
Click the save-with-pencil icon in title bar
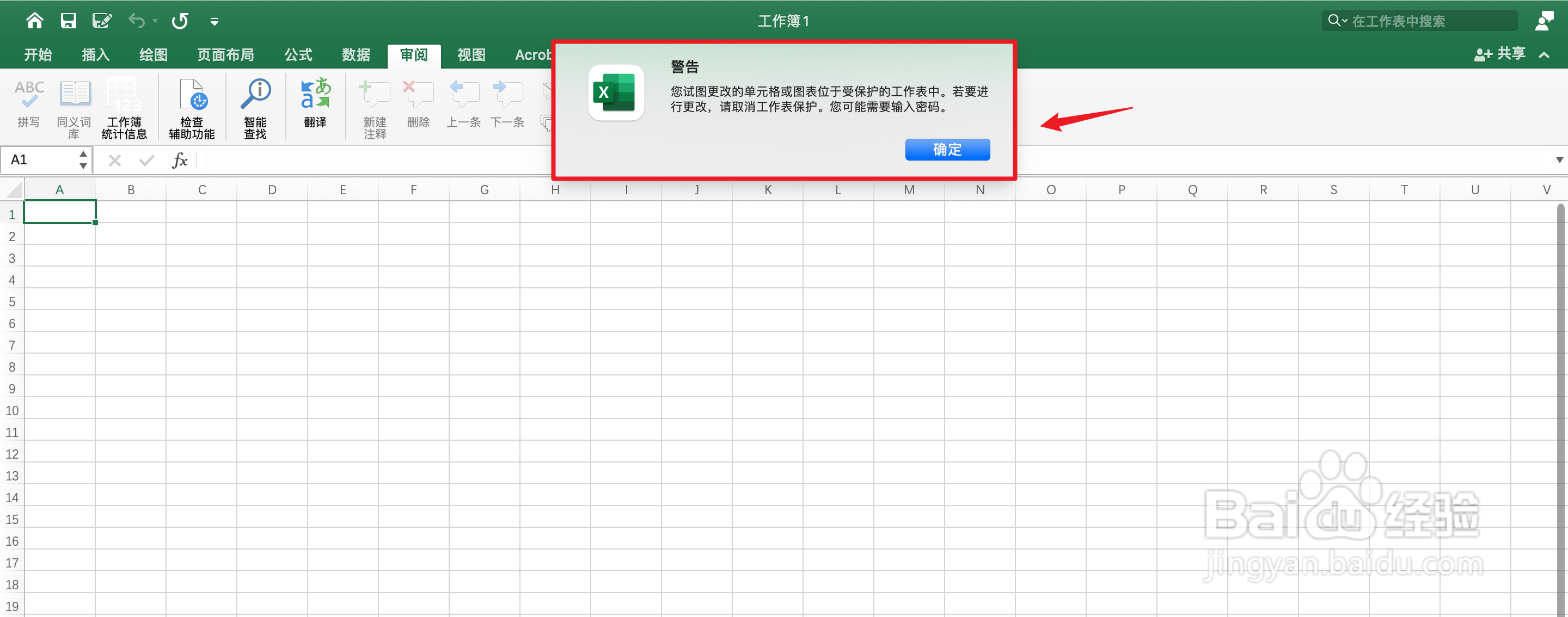[x=102, y=21]
